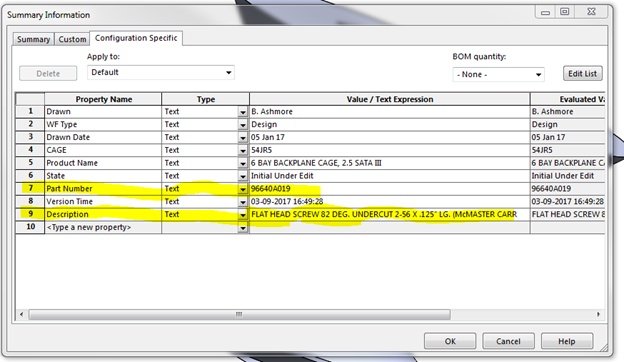
Task: Click the evaluated value 96640A019 cell
Action: pos(567,188)
